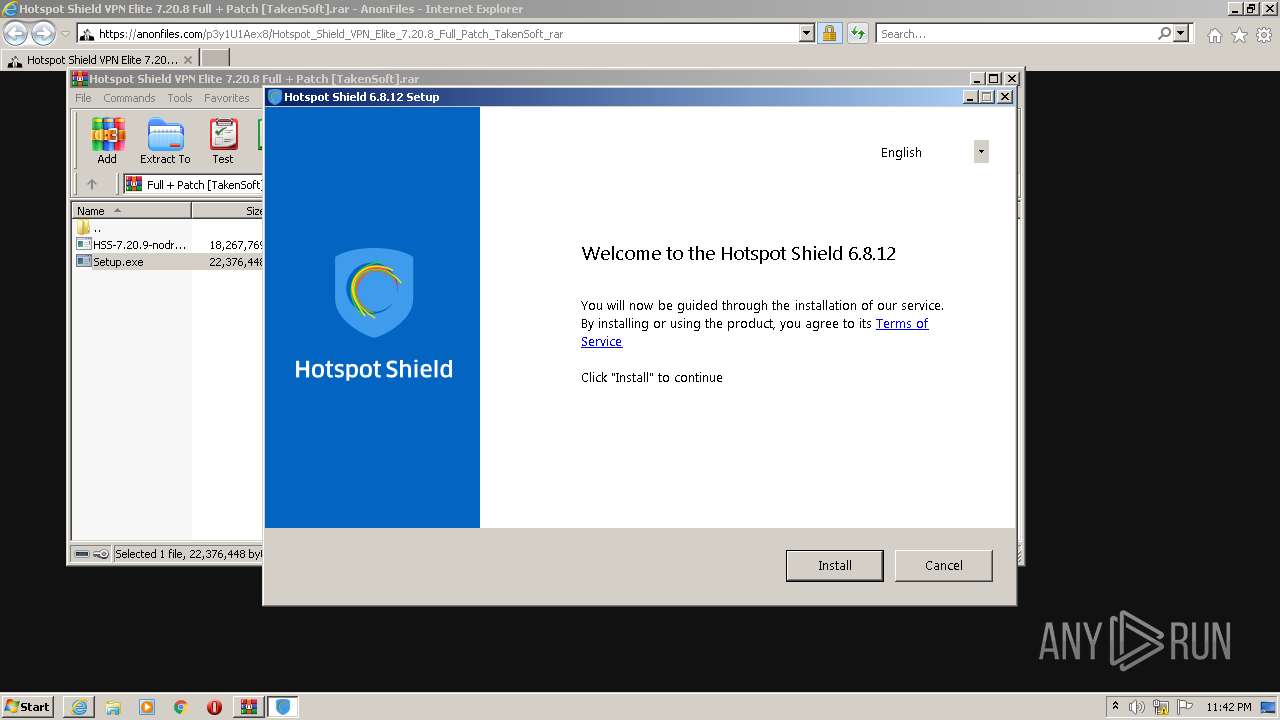Sort WinRAR list by Size column
This screenshot has height=720, width=1280.
(x=228, y=210)
